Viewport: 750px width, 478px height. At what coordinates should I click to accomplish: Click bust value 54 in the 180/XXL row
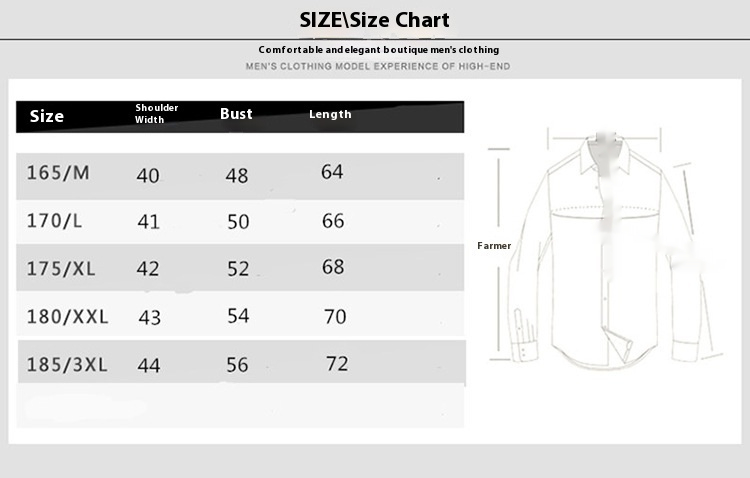[x=238, y=316]
